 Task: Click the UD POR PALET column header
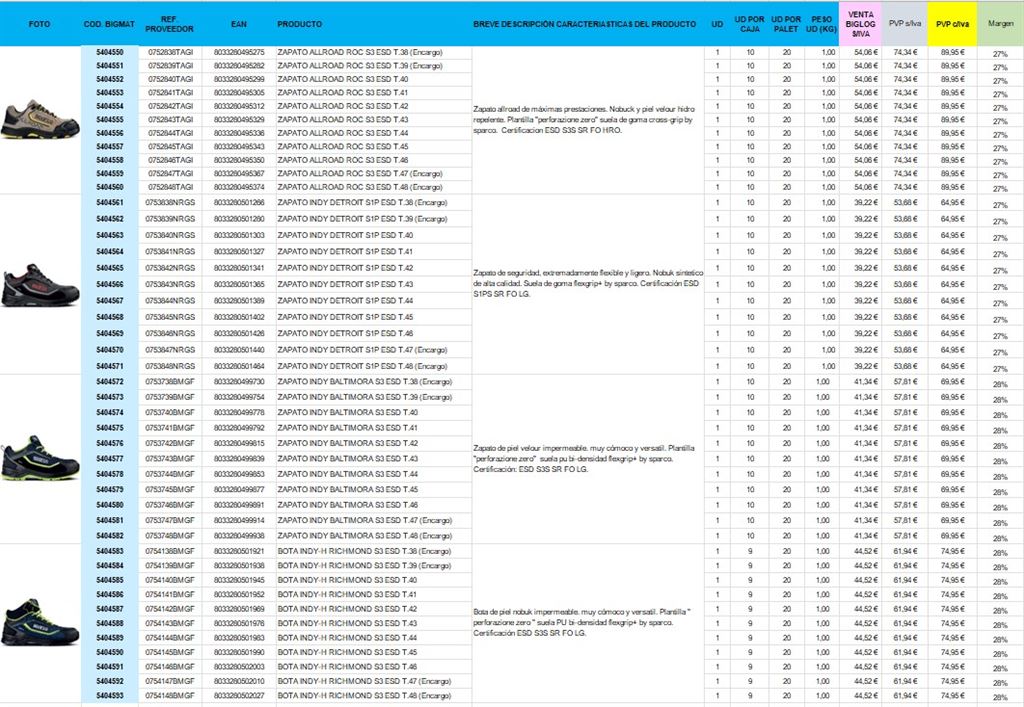pos(787,23)
